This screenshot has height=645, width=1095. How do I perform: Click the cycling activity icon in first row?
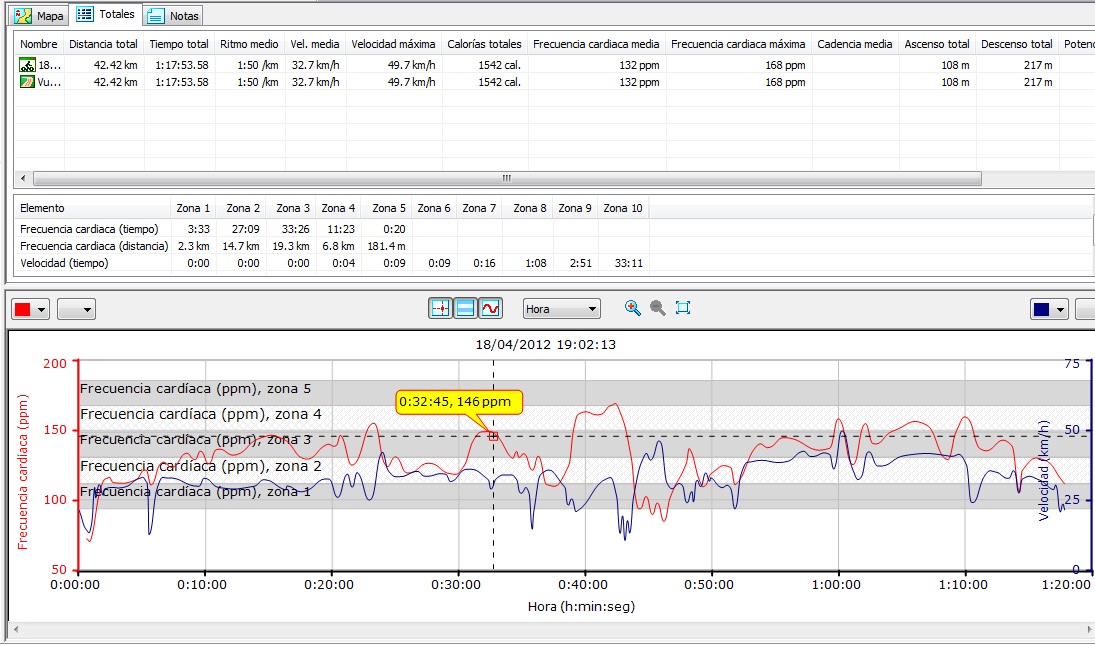27,65
